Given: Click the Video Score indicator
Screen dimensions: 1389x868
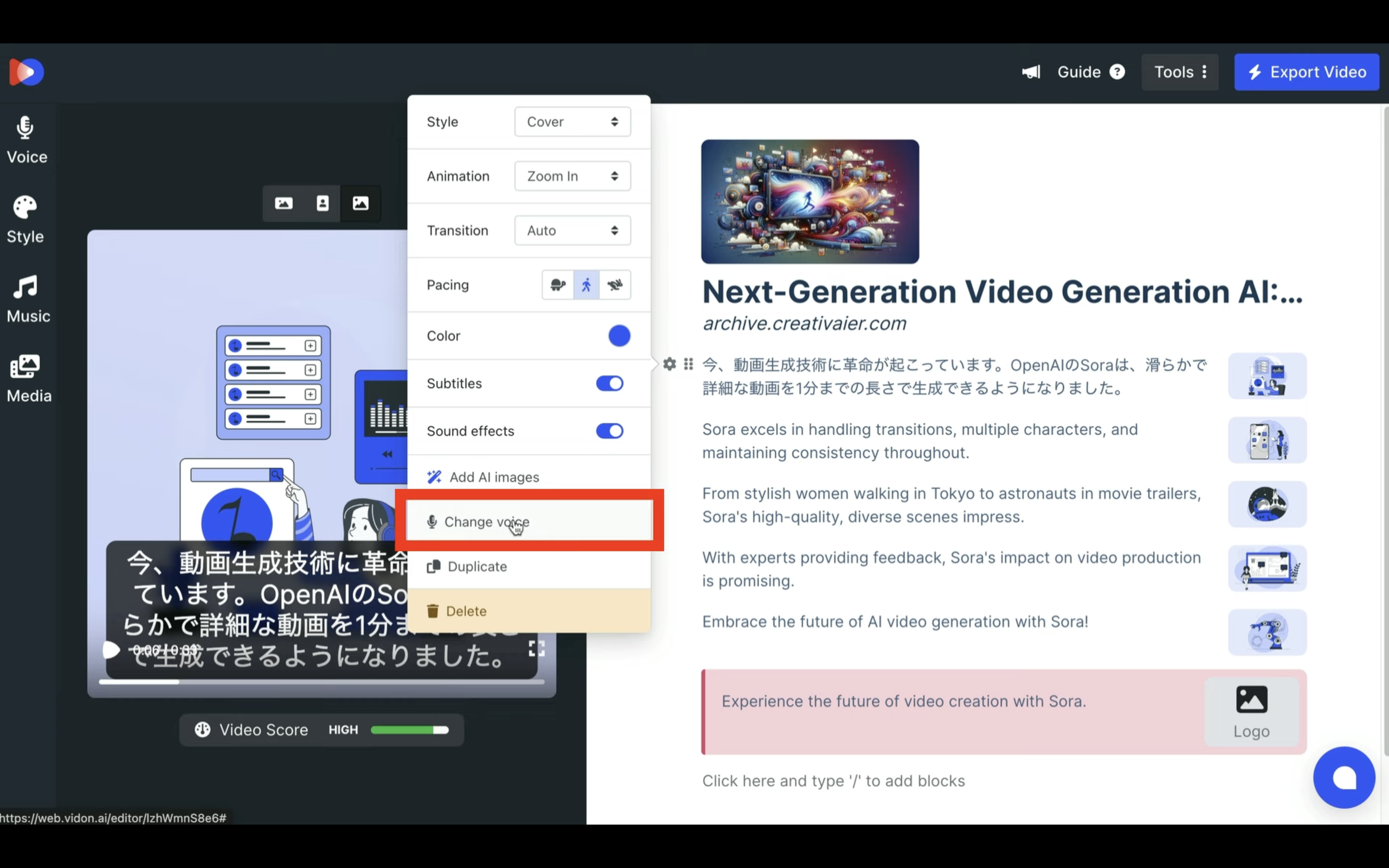Looking at the screenshot, I should (x=321, y=730).
